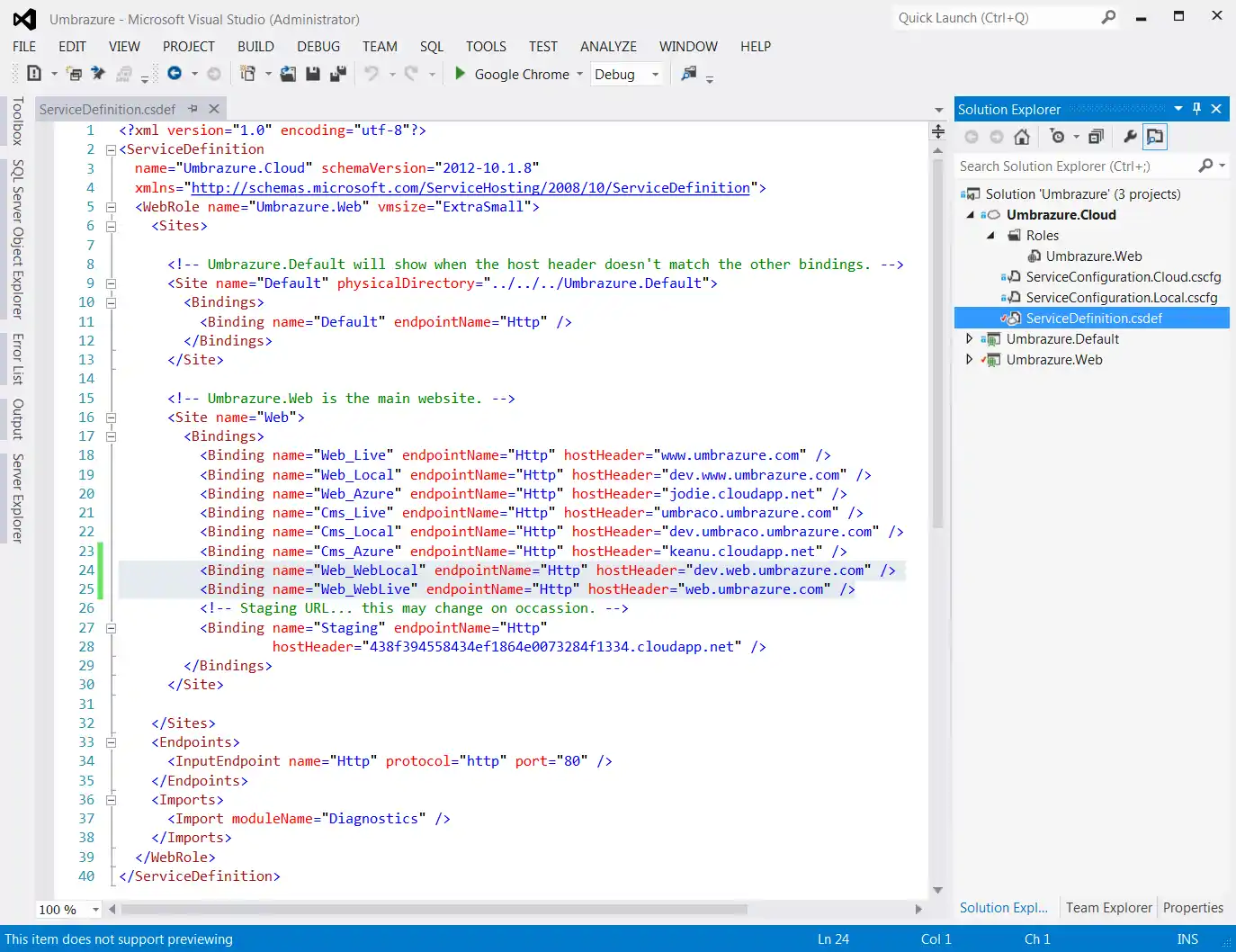Collapse the Endpoints XML block on line 33

pos(111,742)
